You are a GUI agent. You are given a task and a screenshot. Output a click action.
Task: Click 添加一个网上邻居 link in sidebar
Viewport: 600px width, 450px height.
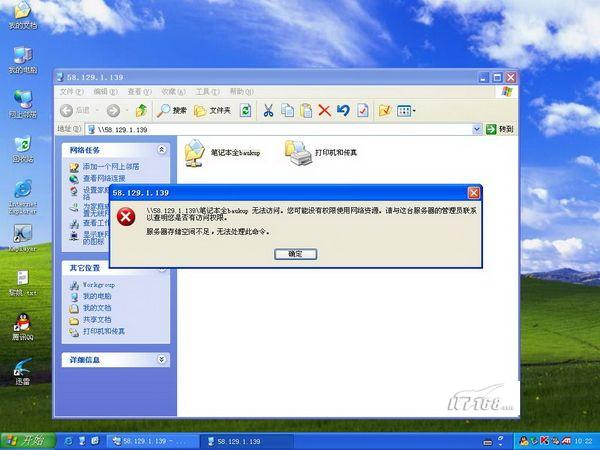110,166
